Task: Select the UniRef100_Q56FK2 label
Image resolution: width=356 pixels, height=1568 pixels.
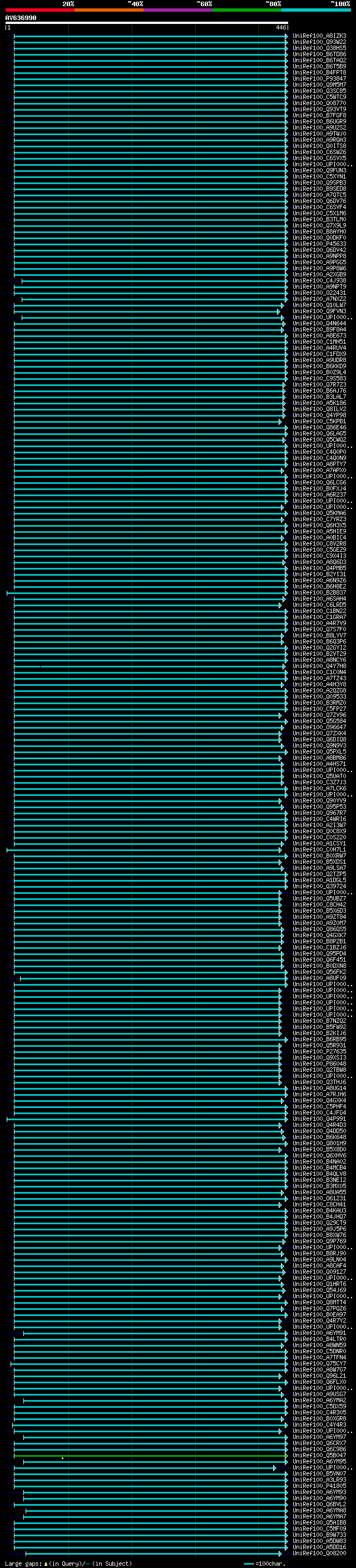Action: 319,972
